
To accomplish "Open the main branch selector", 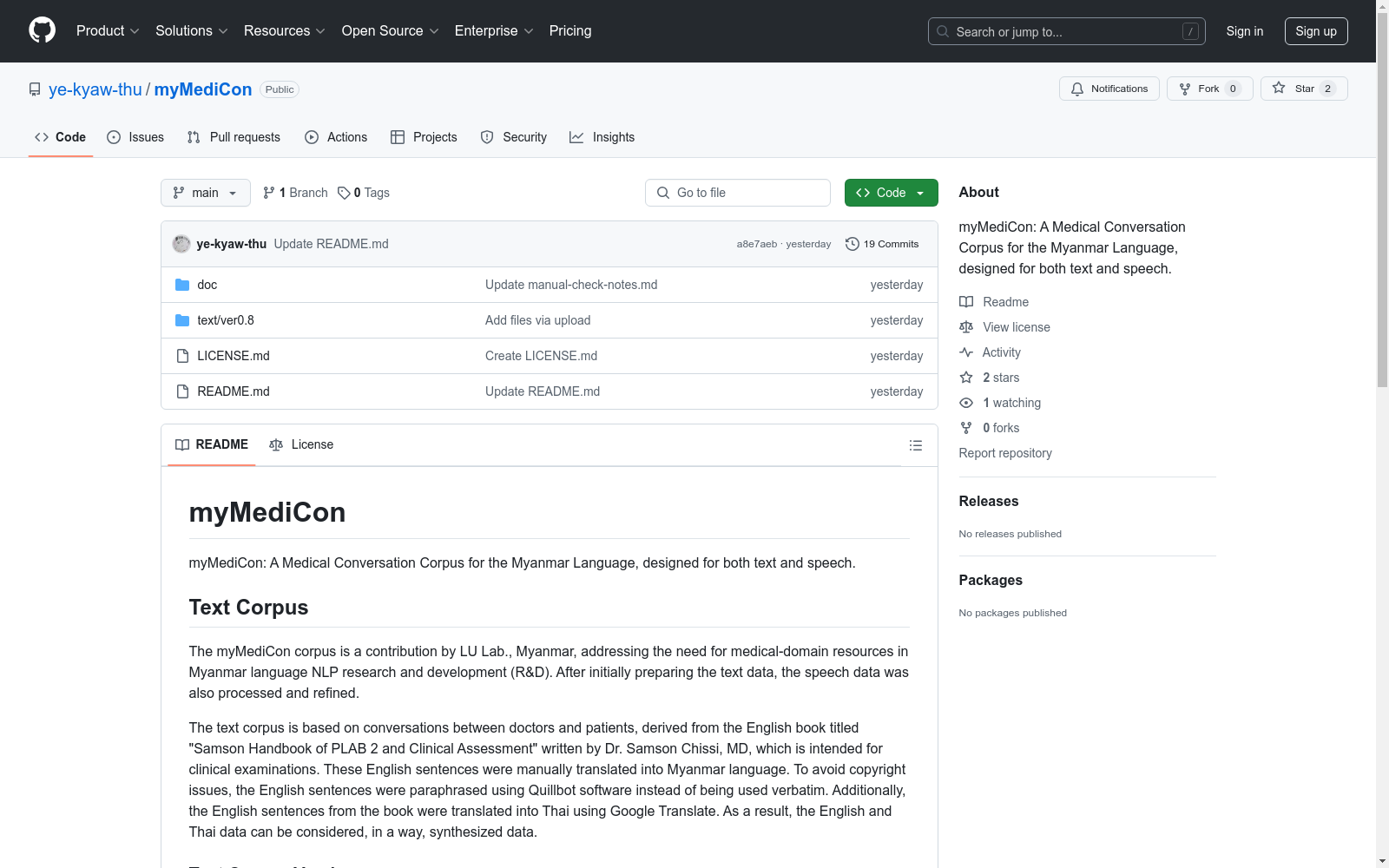I will [x=206, y=193].
